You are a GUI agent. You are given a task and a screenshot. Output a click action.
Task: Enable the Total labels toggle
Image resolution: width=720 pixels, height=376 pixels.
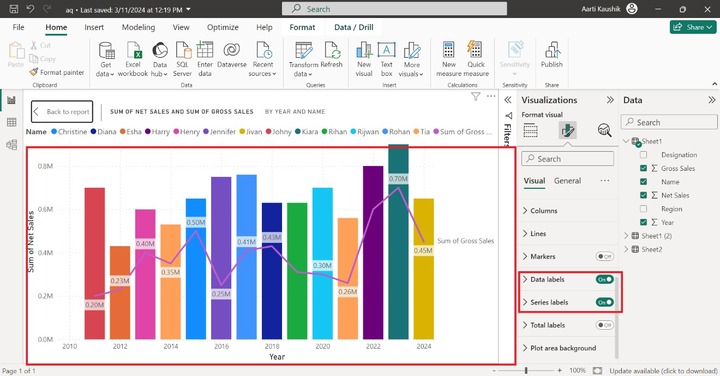604,325
